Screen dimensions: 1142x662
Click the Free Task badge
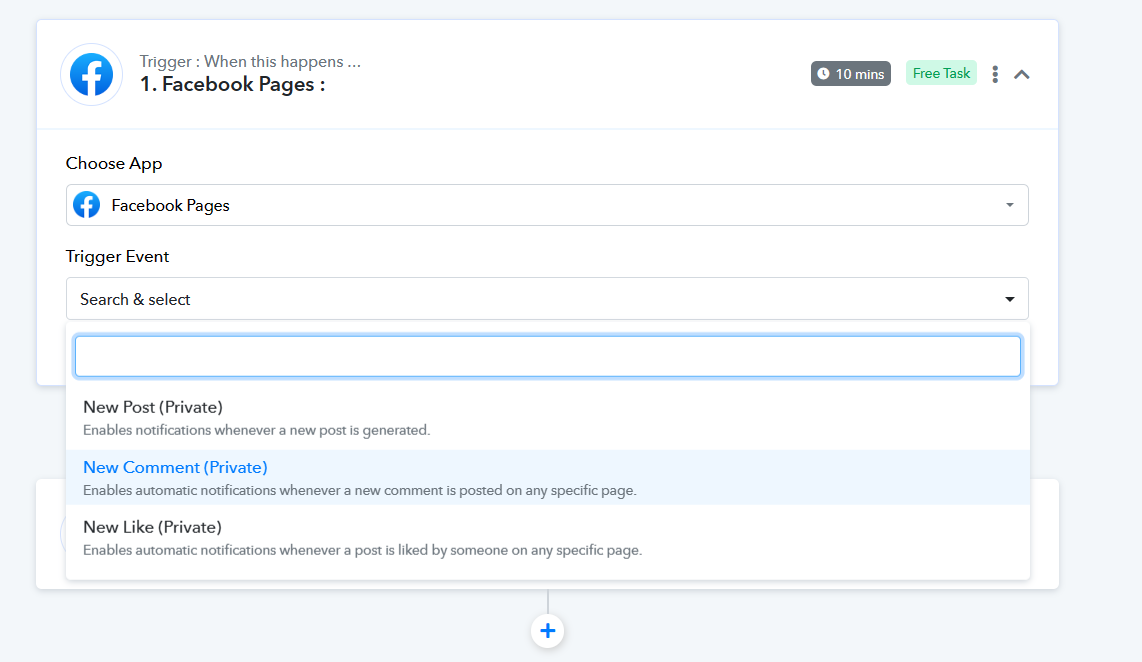(941, 74)
